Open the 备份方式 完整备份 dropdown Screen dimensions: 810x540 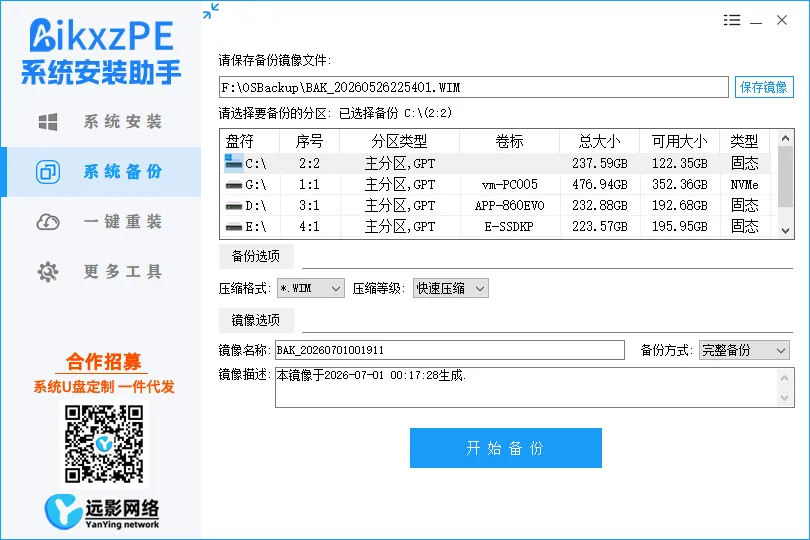click(x=744, y=350)
